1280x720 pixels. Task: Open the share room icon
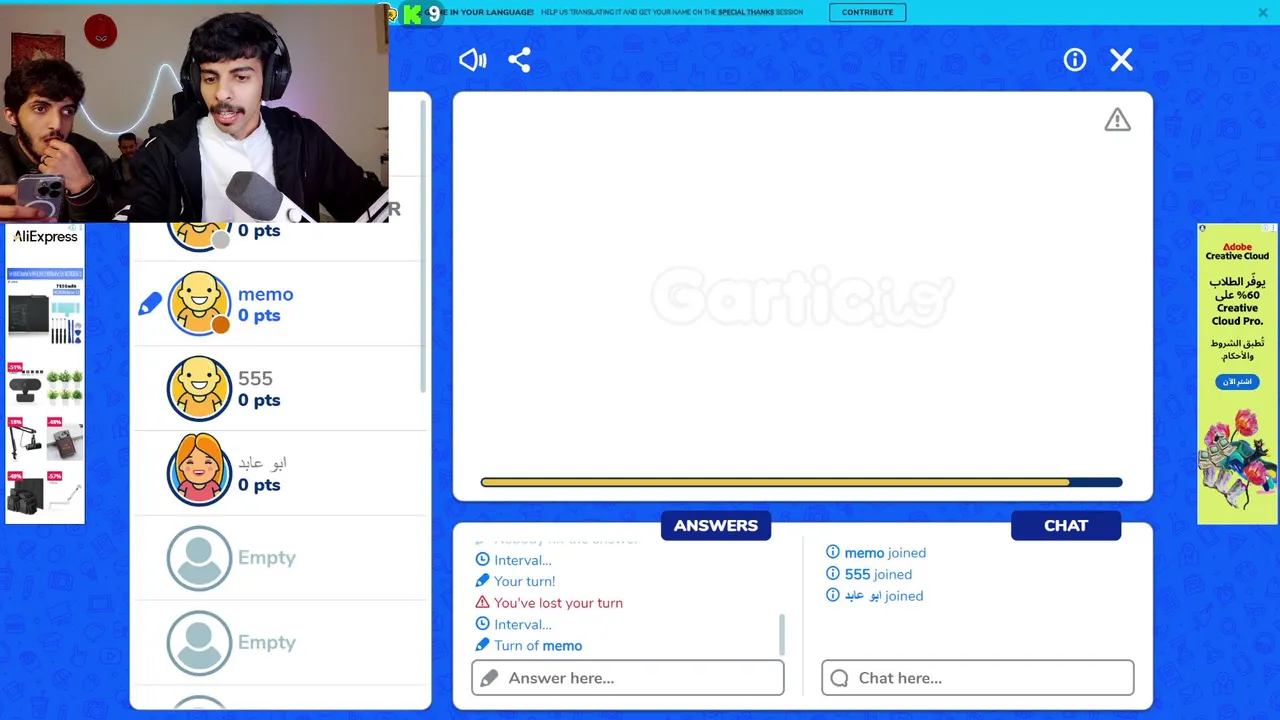pyautogui.click(x=519, y=60)
